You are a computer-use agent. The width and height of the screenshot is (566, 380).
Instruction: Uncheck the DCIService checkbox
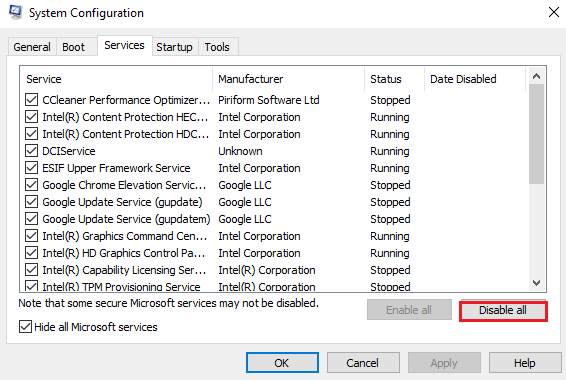pos(31,151)
